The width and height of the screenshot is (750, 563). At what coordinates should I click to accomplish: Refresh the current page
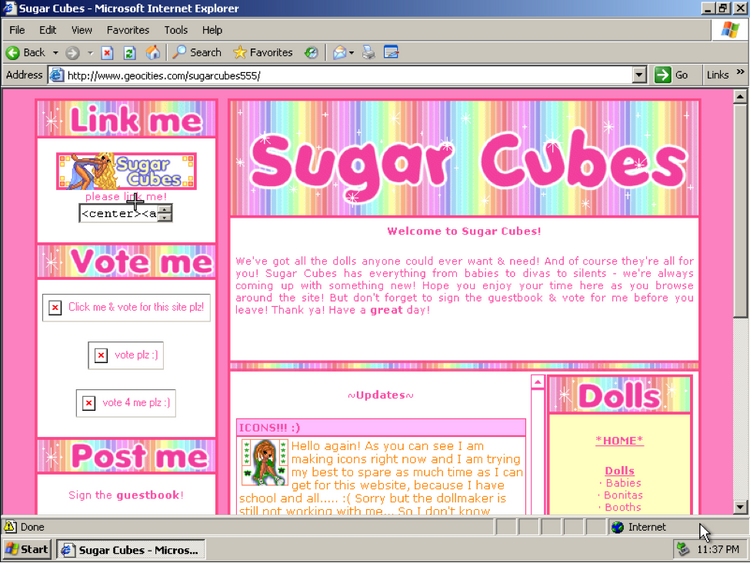click(x=130, y=52)
